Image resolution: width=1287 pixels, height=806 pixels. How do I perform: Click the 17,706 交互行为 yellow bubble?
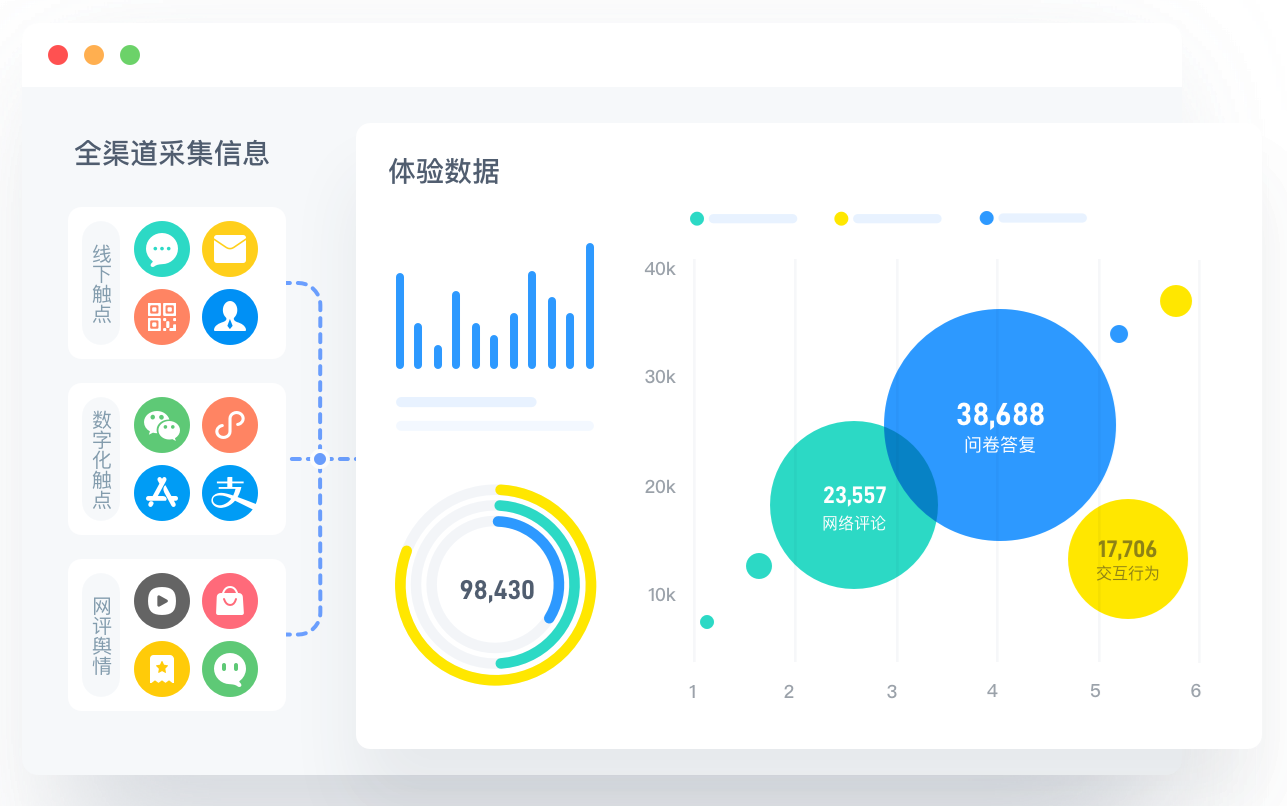pos(1128,559)
